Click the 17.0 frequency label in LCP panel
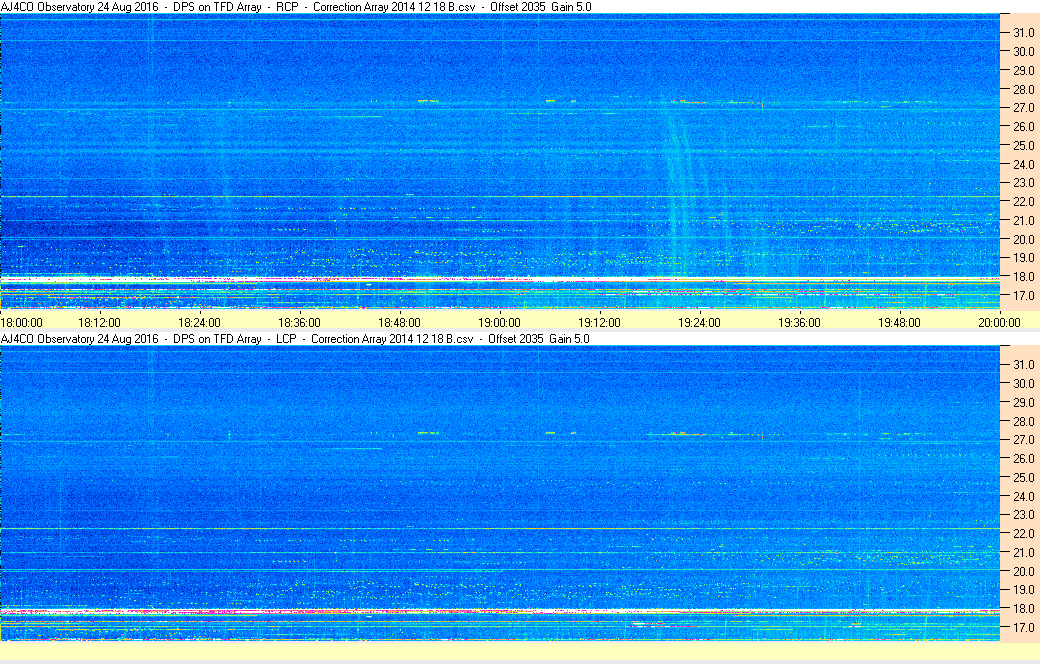Screen dimensions: 1040x664 (x=1023, y=628)
